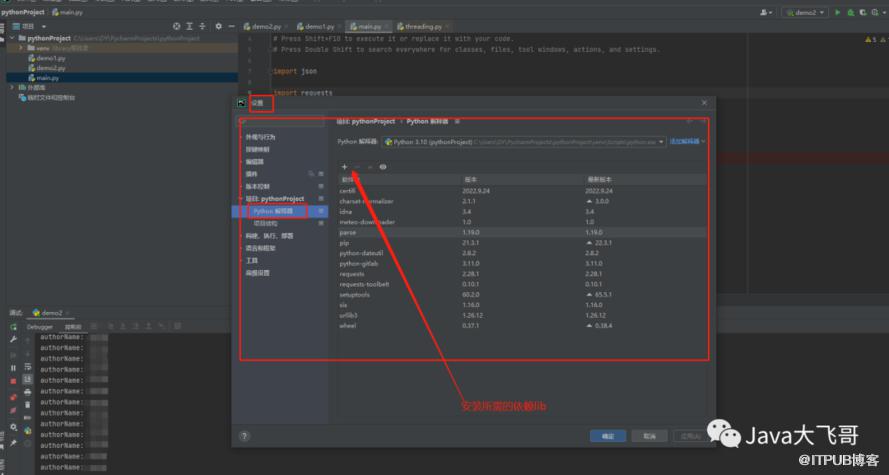Click the Rerun demo2 debug icon
This screenshot has width=889, height=475.
pos(13,326)
